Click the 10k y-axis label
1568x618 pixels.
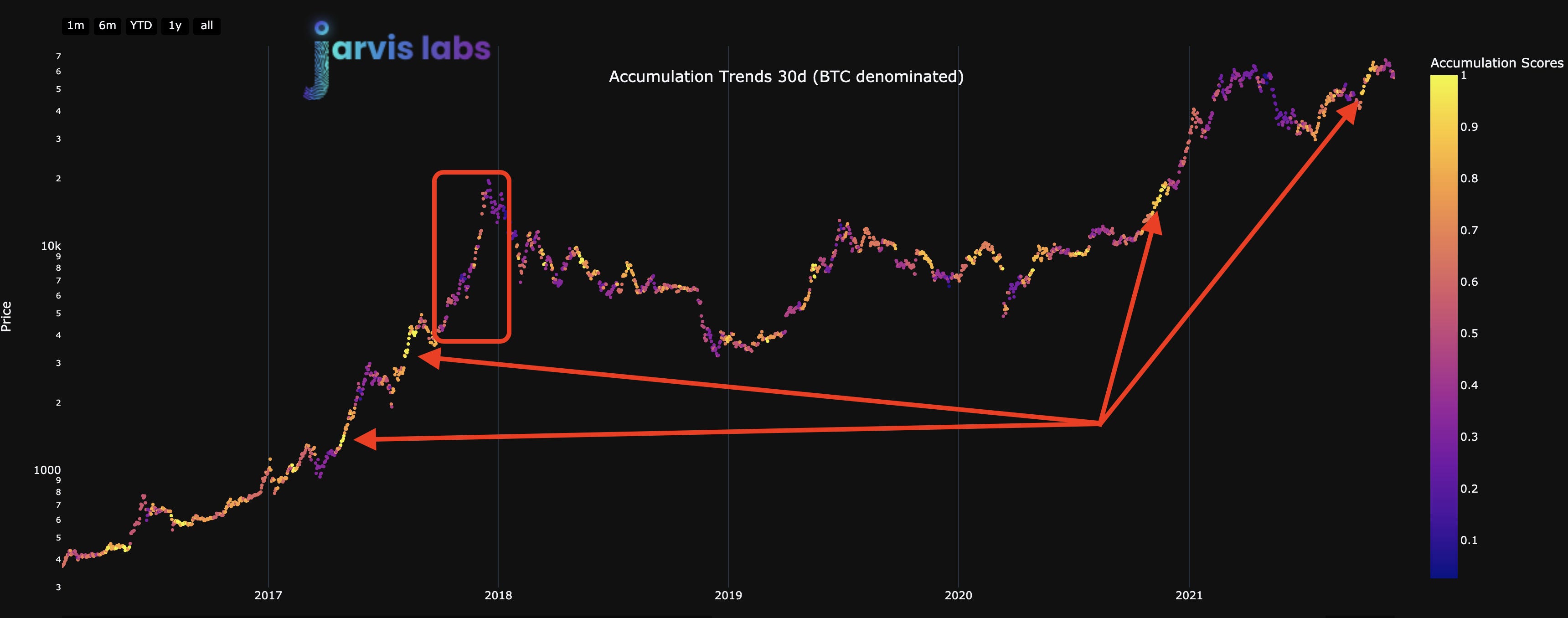click(x=51, y=246)
